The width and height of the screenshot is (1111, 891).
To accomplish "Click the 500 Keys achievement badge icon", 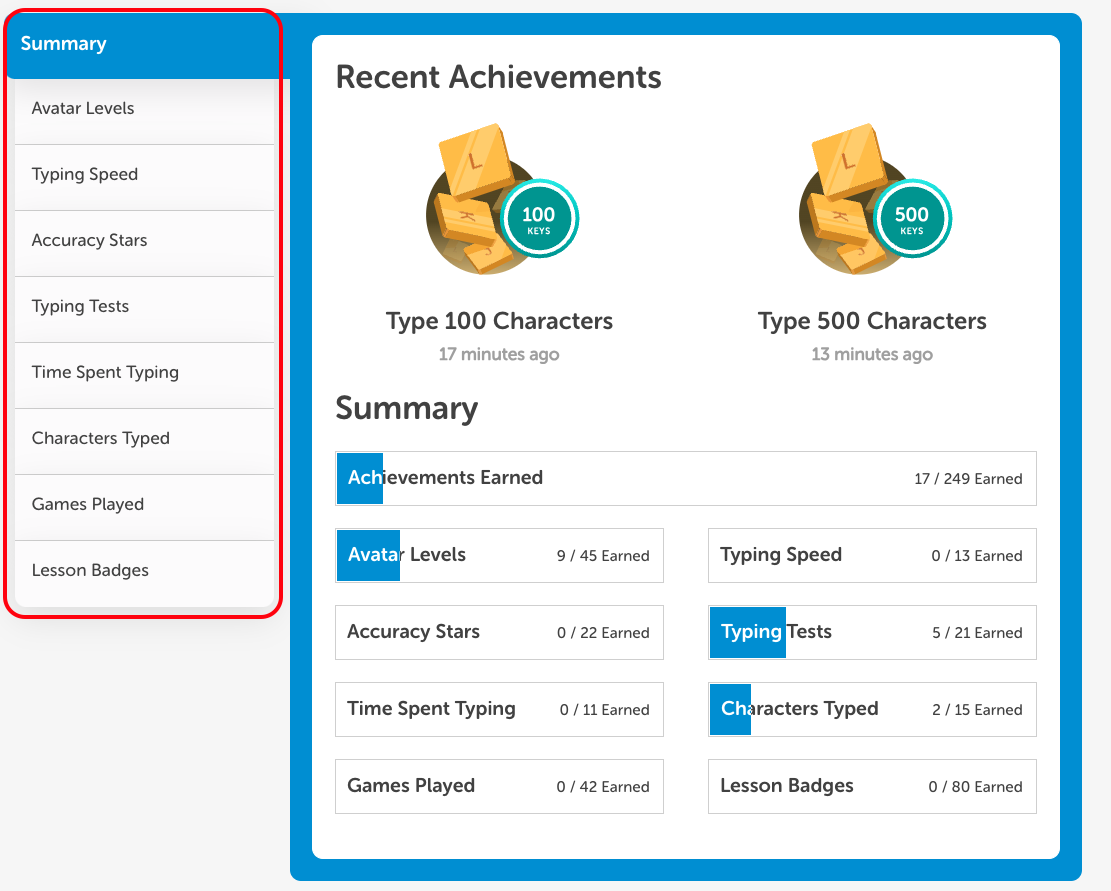I will pos(873,203).
